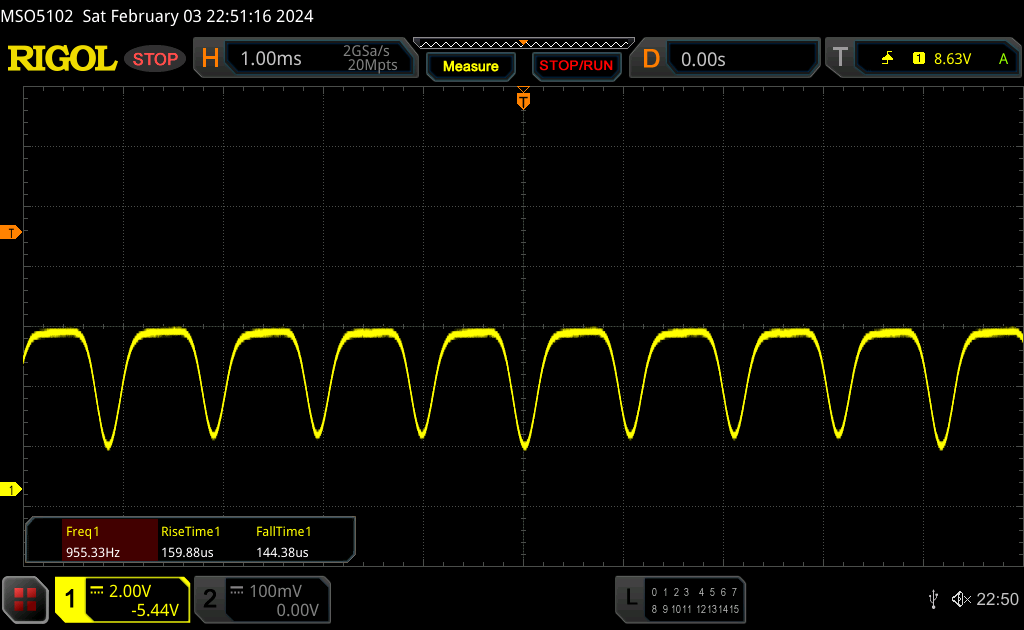Image resolution: width=1024 pixels, height=630 pixels.
Task: Select the RiseTime1 measurement result
Action: 190,541
